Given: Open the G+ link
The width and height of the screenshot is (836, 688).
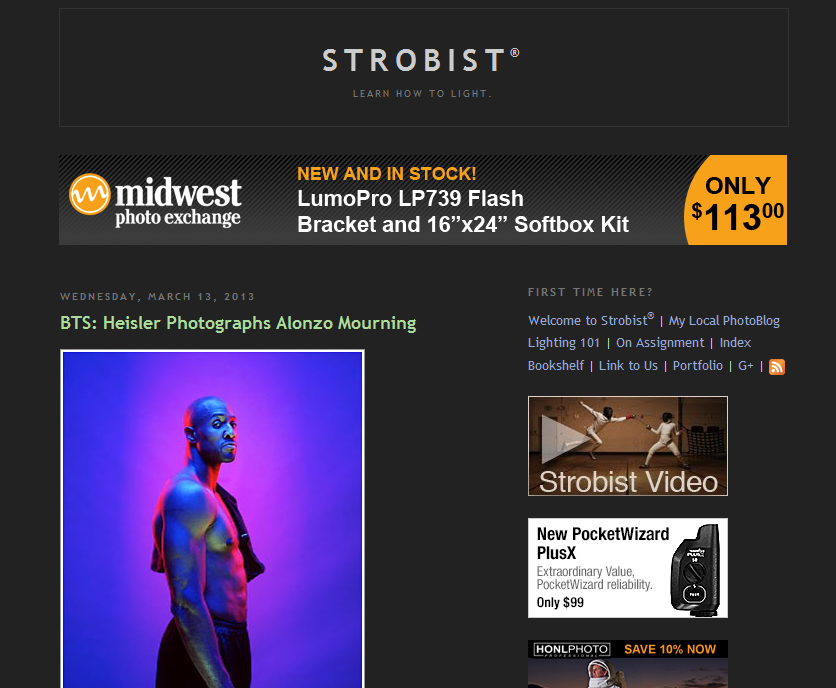Looking at the screenshot, I should 745,366.
